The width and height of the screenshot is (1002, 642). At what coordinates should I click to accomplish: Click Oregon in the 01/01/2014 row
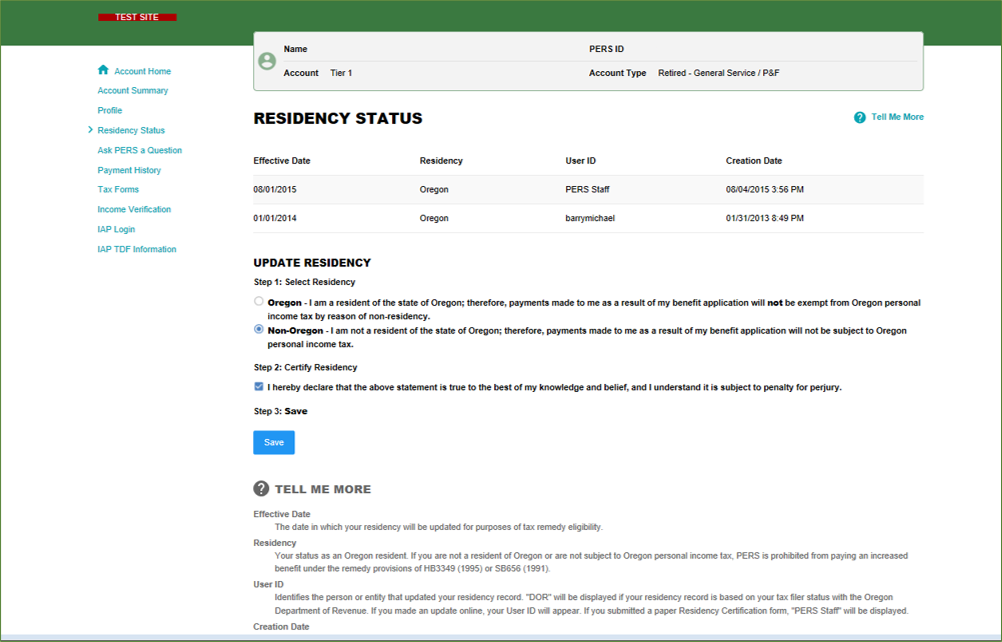434,218
